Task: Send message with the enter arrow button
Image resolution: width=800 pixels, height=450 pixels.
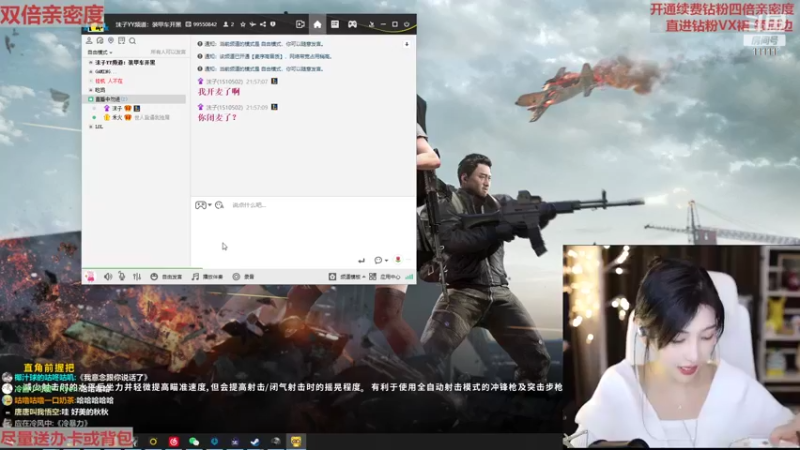Action: coord(361,260)
